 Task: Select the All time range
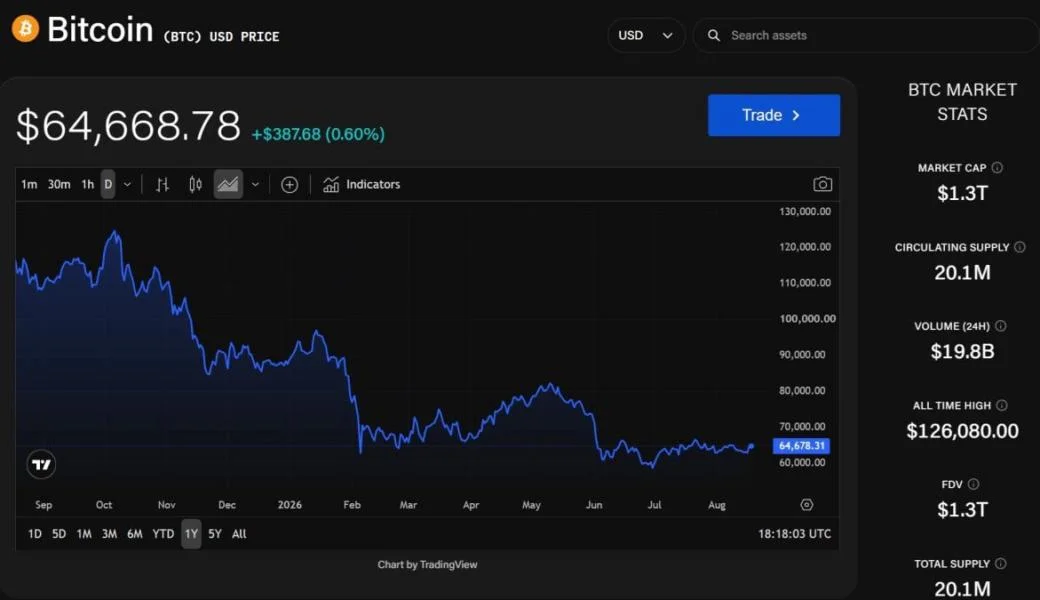pyautogui.click(x=239, y=534)
